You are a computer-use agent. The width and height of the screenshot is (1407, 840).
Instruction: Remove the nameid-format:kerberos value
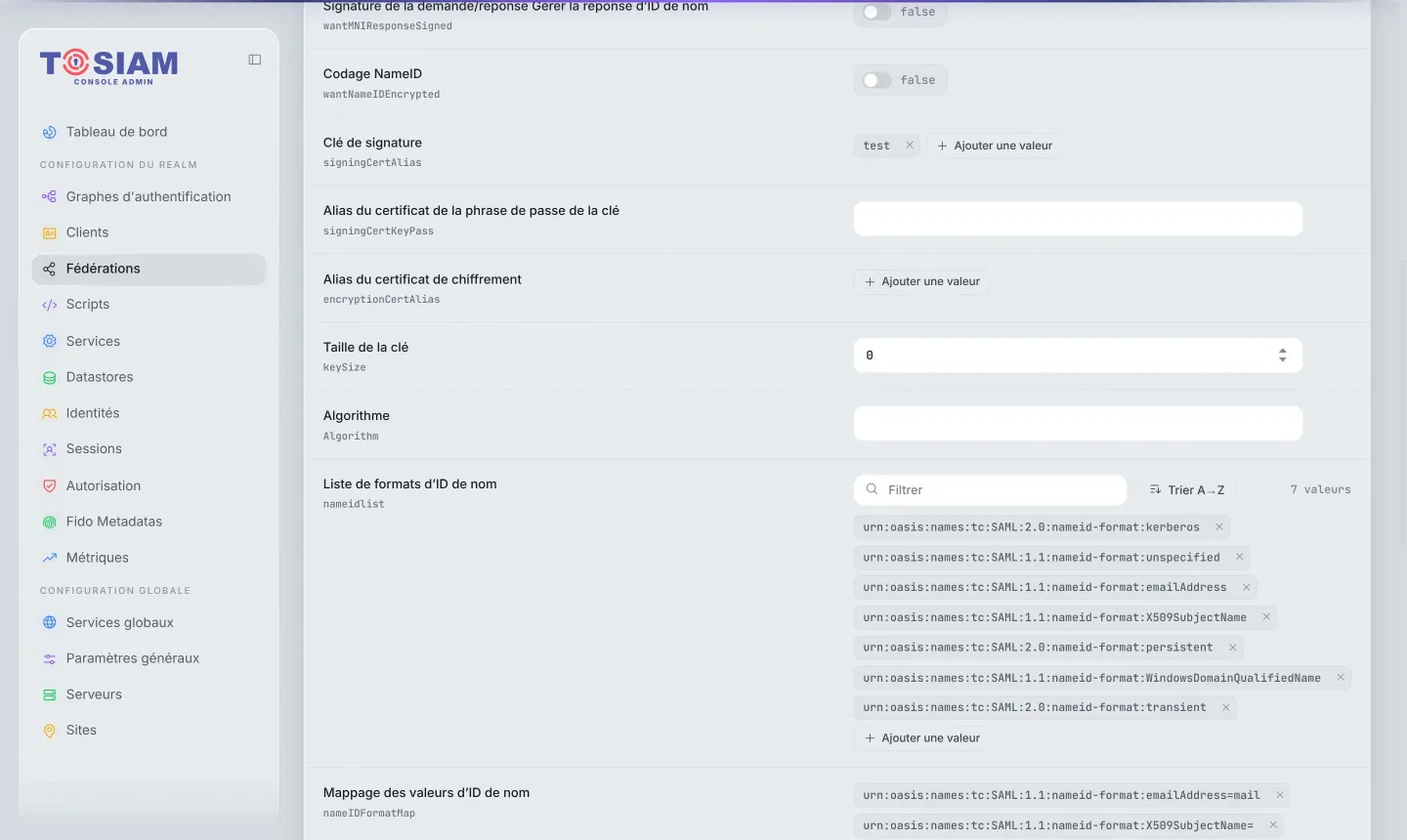(x=1219, y=527)
